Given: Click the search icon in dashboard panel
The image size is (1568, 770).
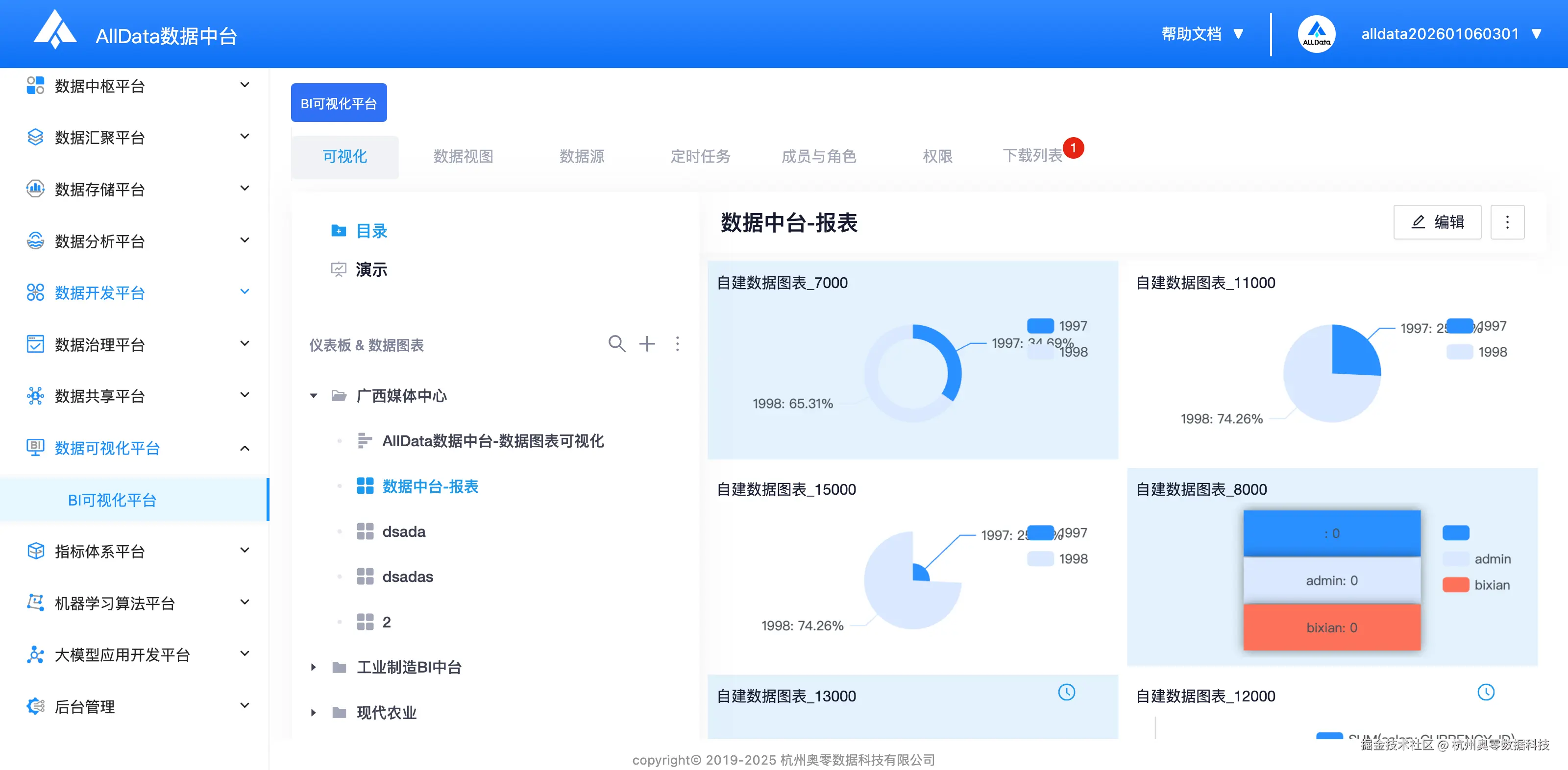Looking at the screenshot, I should 616,344.
